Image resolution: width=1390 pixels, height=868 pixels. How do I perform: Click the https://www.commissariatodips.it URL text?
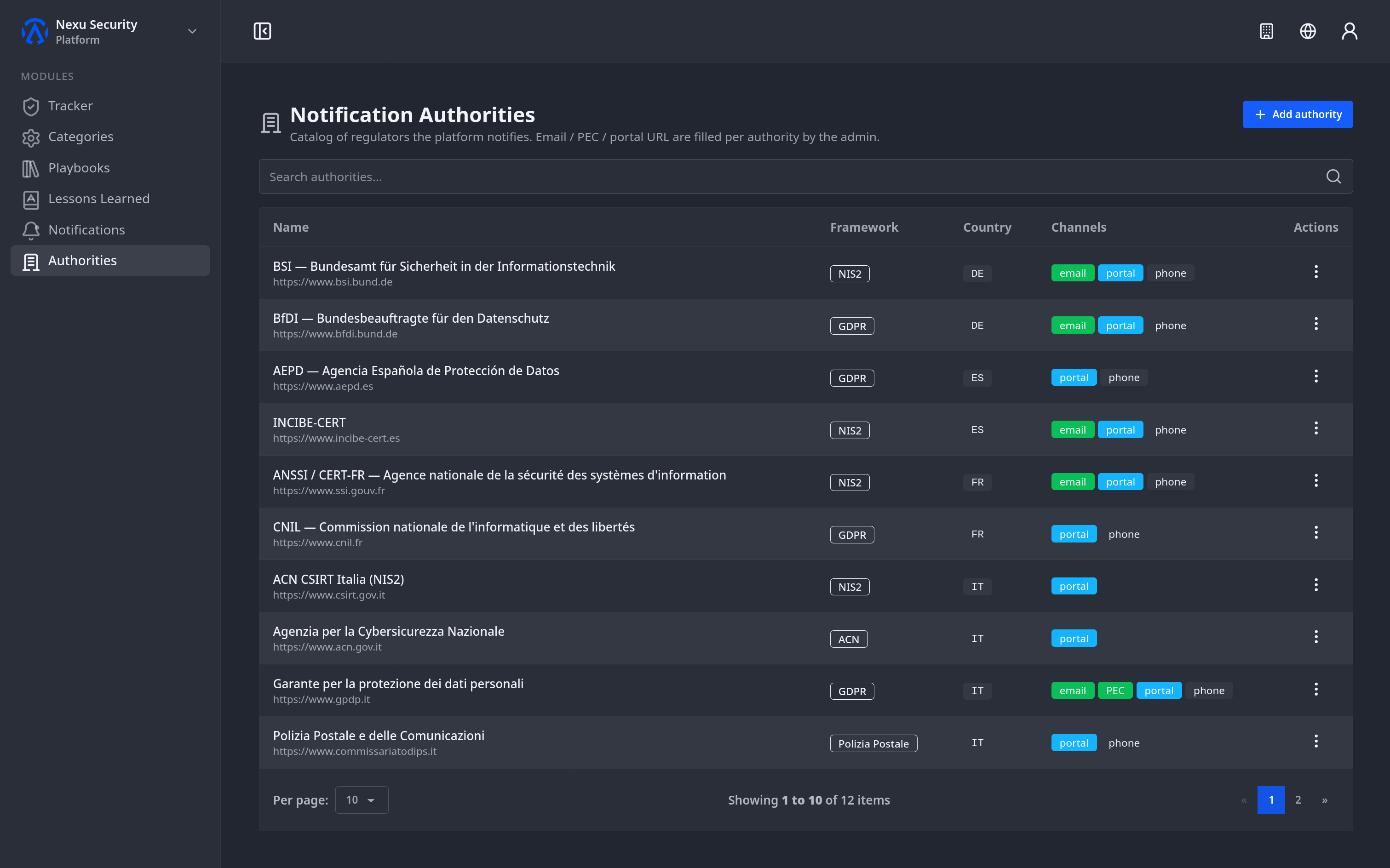click(354, 751)
